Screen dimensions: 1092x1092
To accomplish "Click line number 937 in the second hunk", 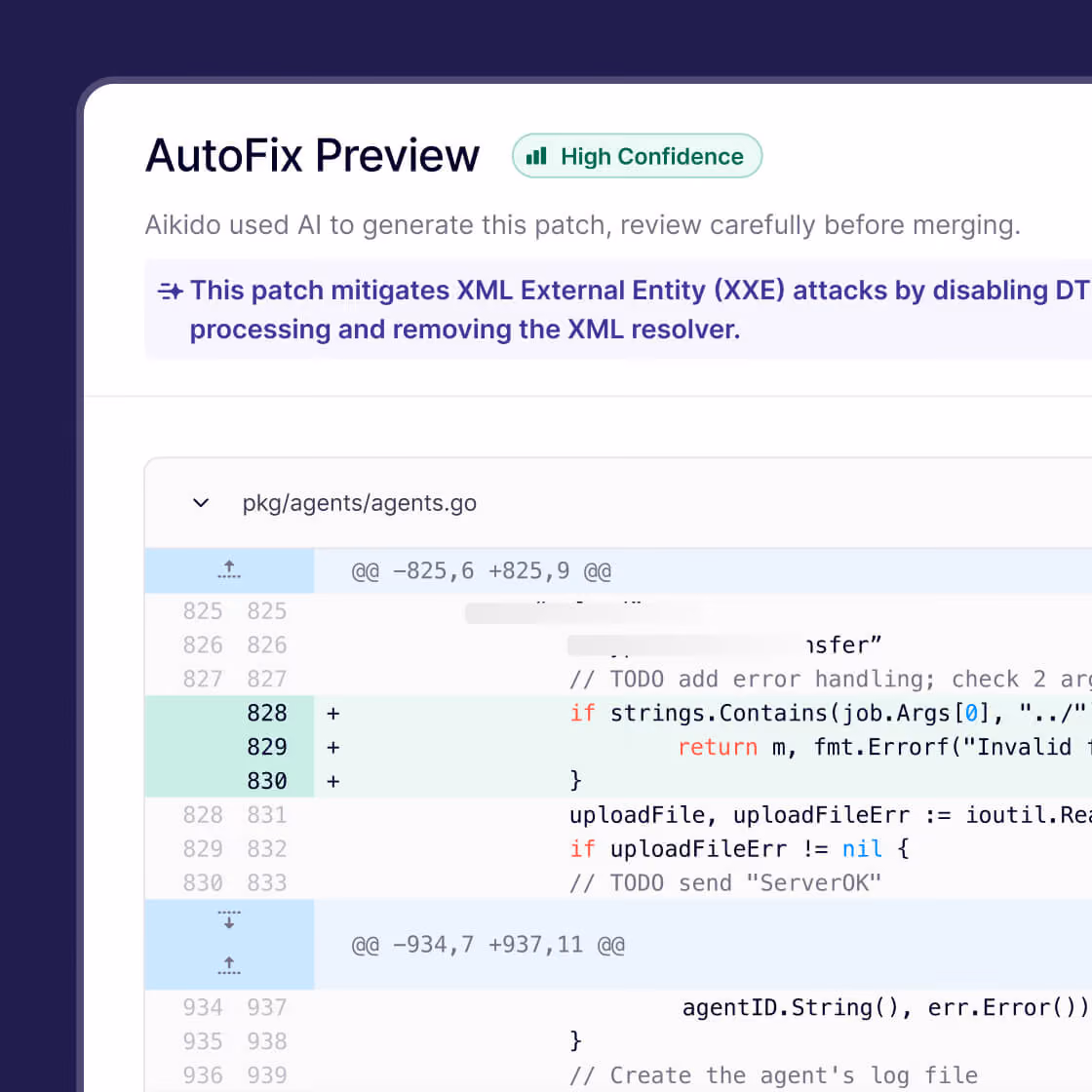I will coord(267,1008).
